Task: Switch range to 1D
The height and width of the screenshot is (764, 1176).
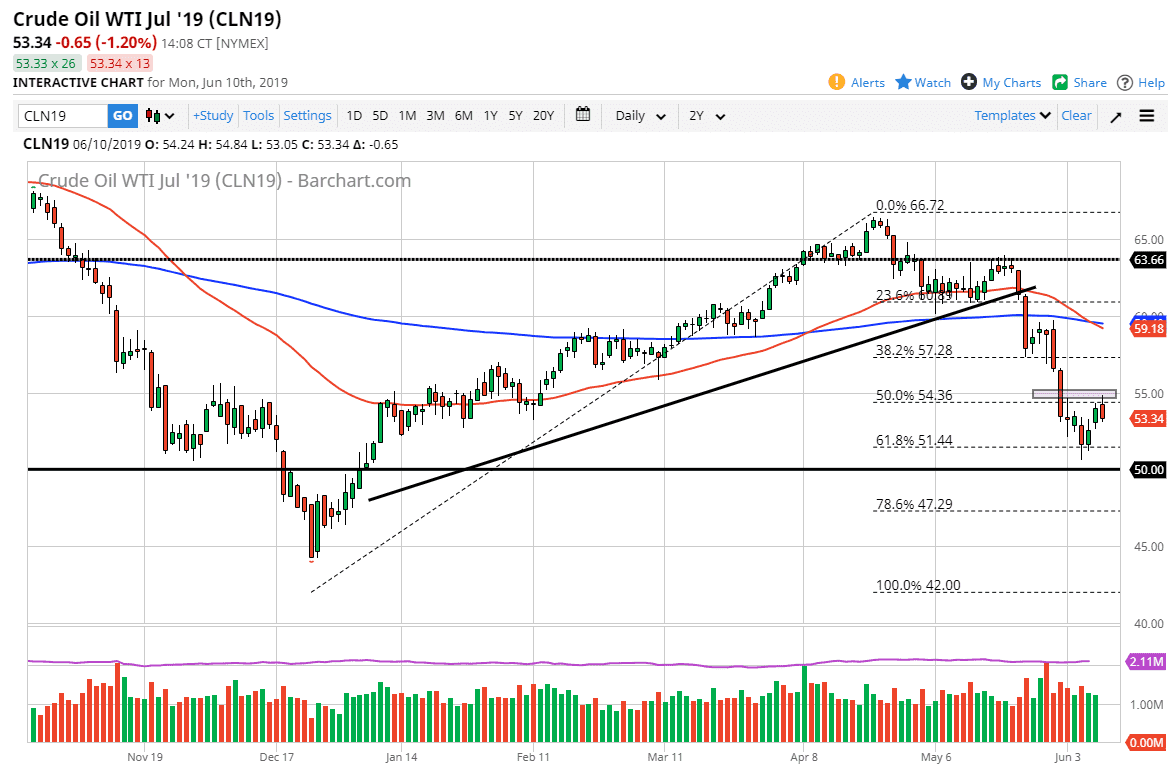Action: pos(354,116)
